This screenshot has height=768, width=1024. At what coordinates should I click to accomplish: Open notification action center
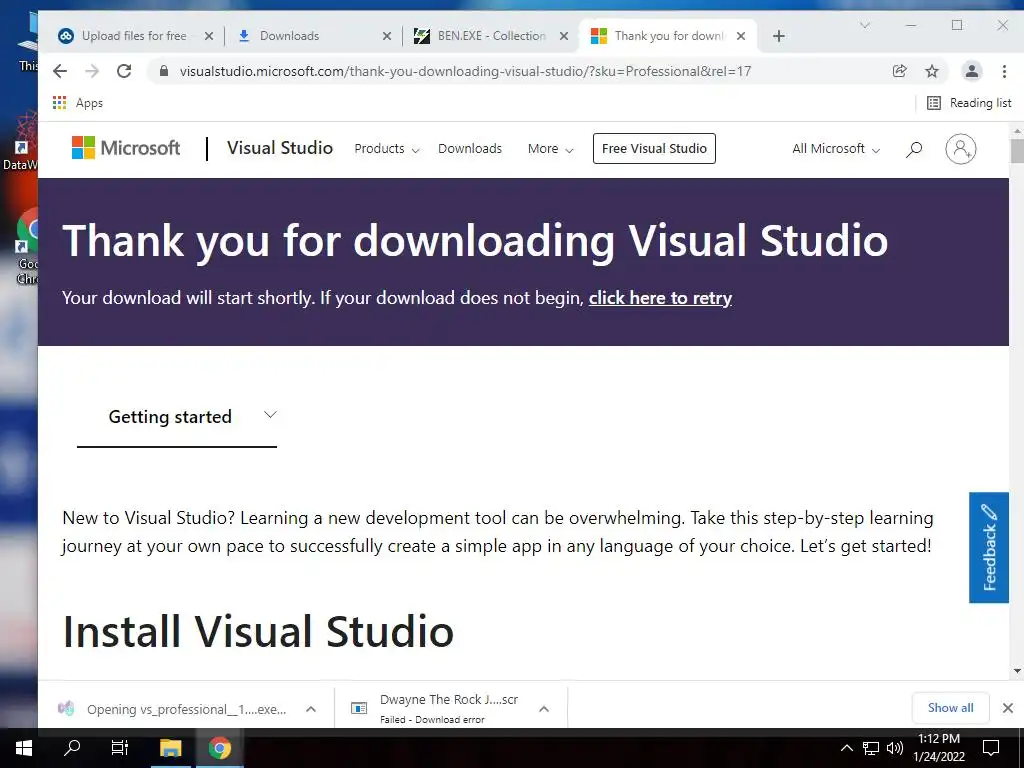click(991, 748)
